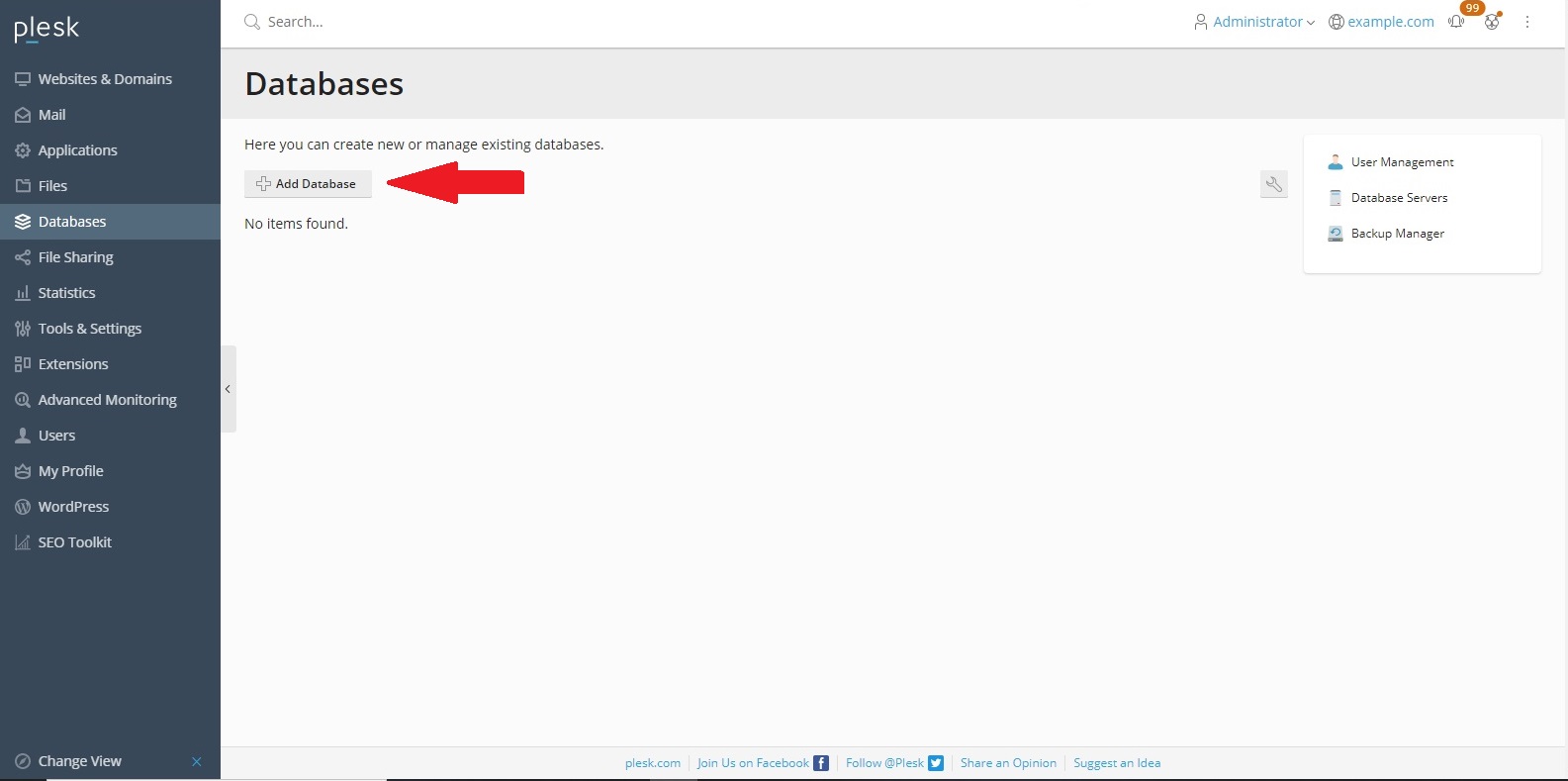Open the example.com subscription selector
Viewport: 1568px width, 781px height.
(x=1381, y=22)
